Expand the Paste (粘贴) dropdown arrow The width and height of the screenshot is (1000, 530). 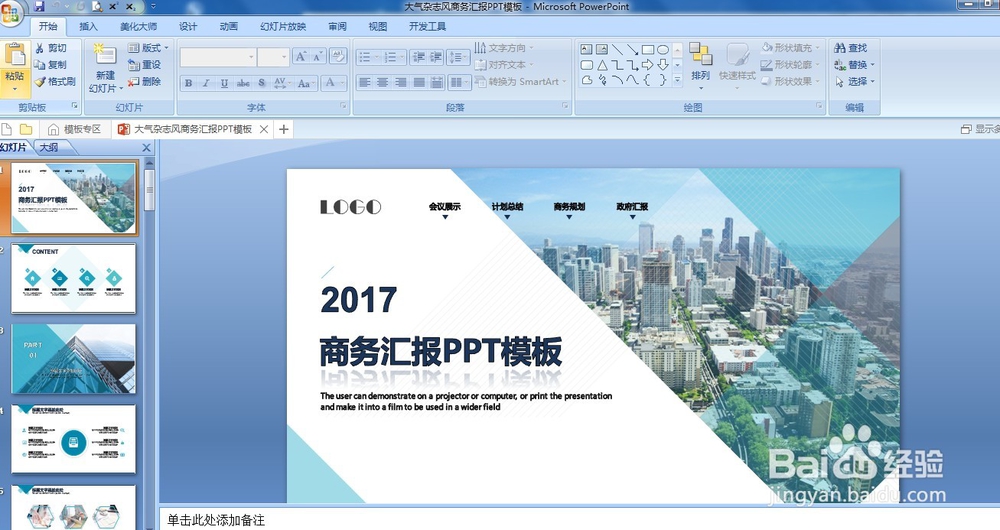click(15, 89)
